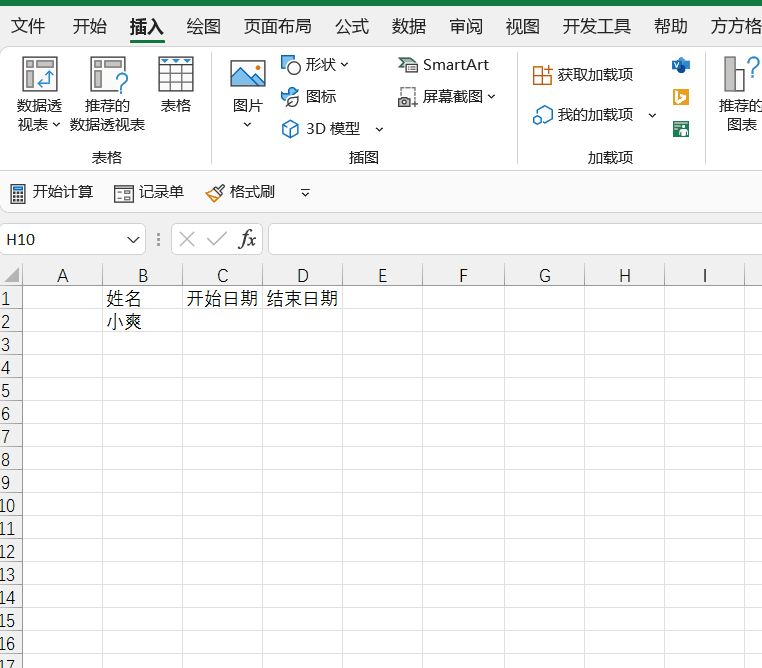762x668 pixels.
Task: Open Recommended PivotTables (推荐的数据透视表)
Action: 107,94
